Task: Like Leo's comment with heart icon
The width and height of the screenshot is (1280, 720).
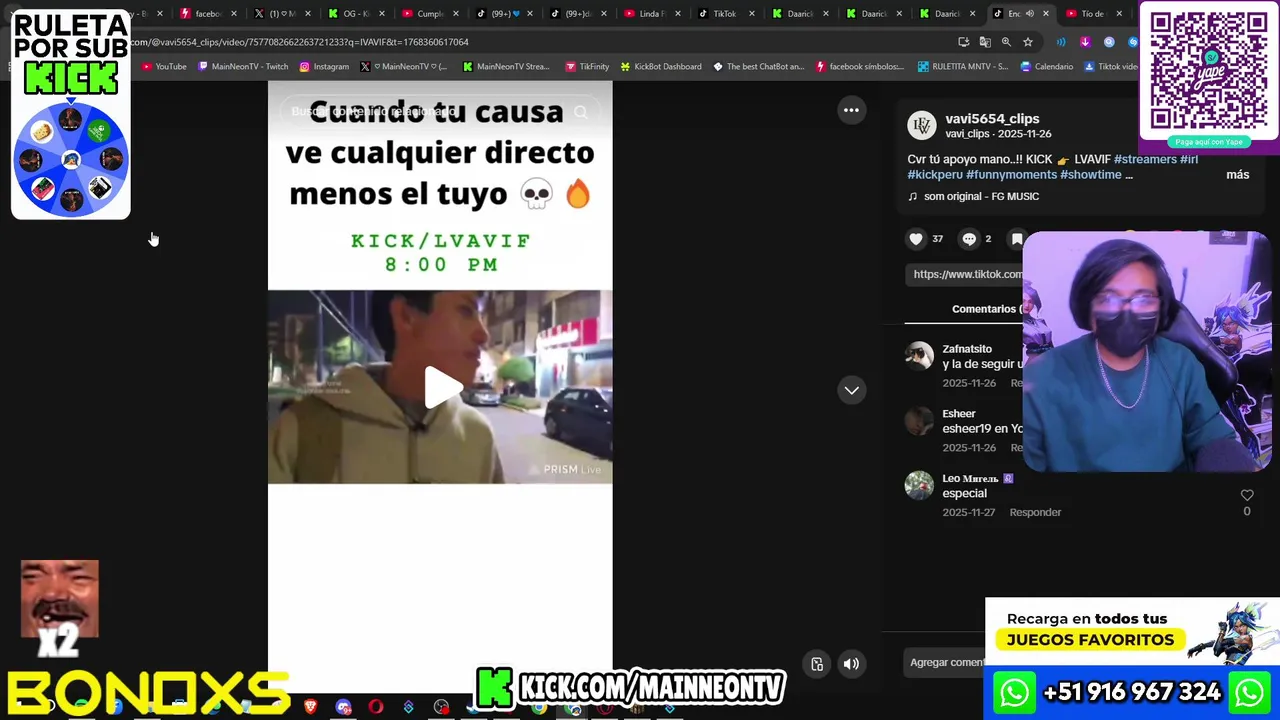Action: (1247, 495)
